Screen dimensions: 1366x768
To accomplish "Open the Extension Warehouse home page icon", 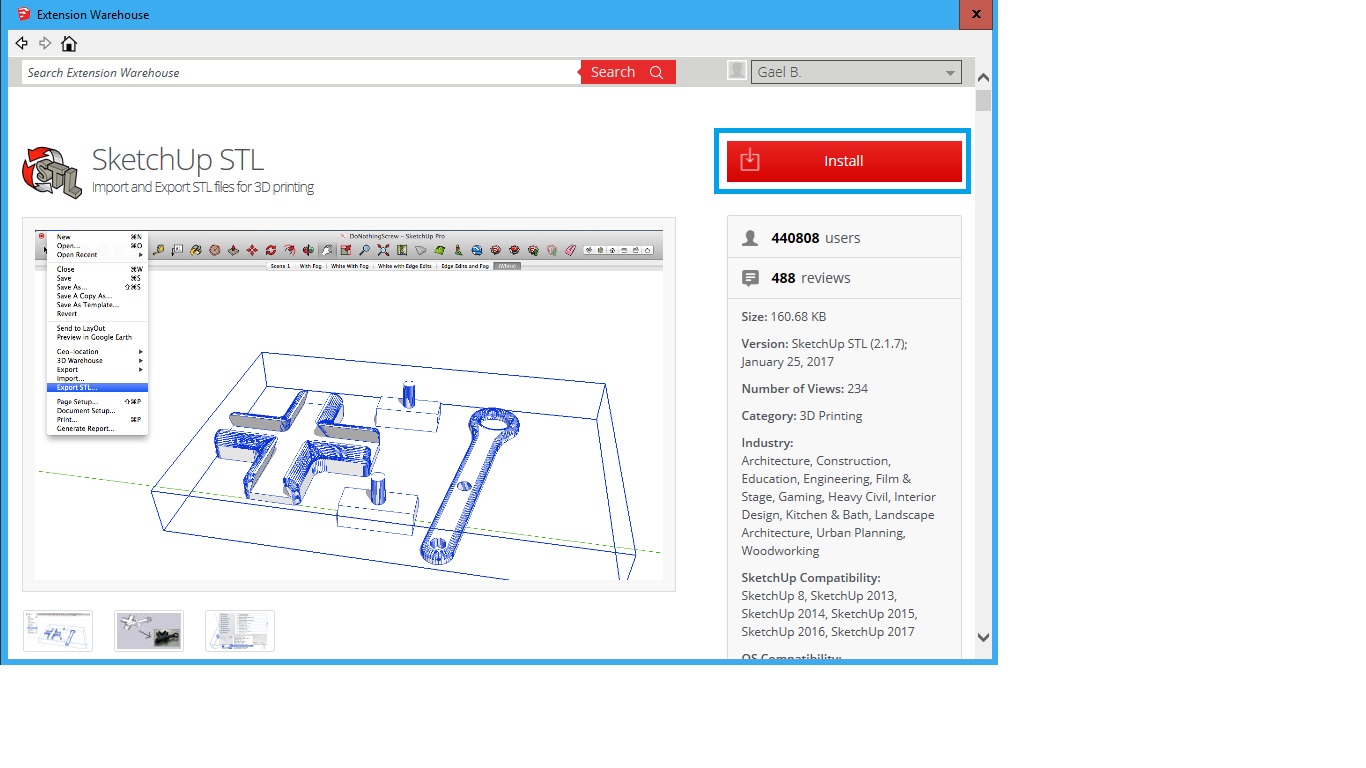I will point(68,43).
